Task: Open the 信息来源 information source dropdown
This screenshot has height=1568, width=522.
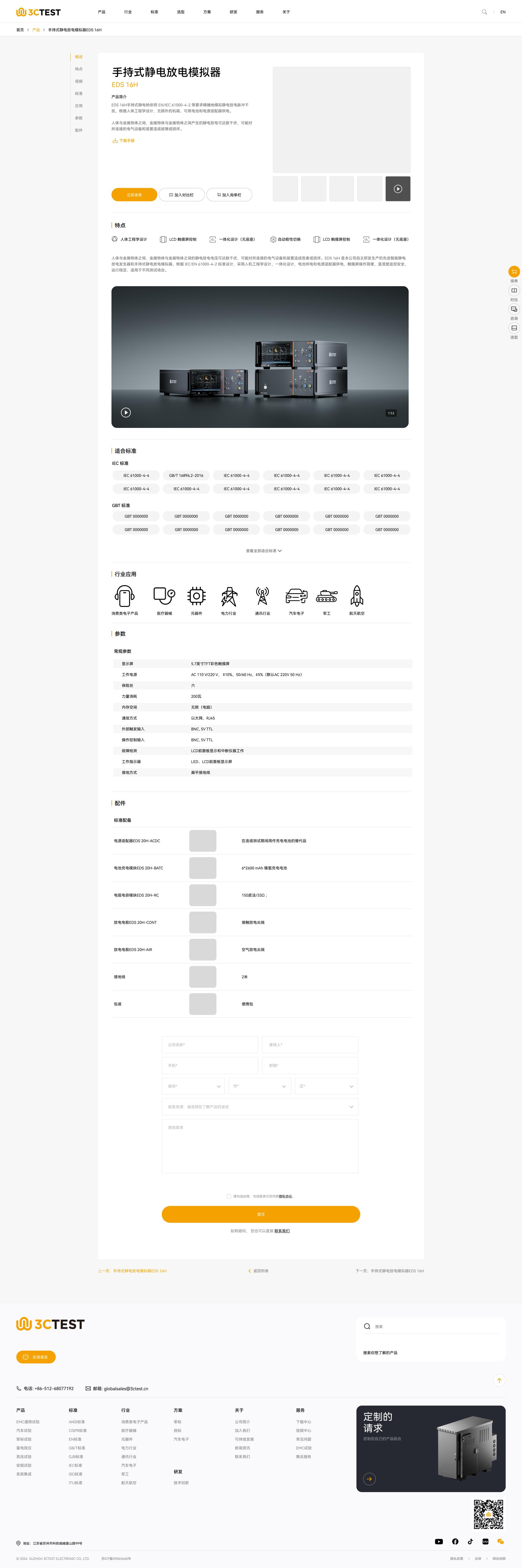Action: click(x=260, y=1107)
